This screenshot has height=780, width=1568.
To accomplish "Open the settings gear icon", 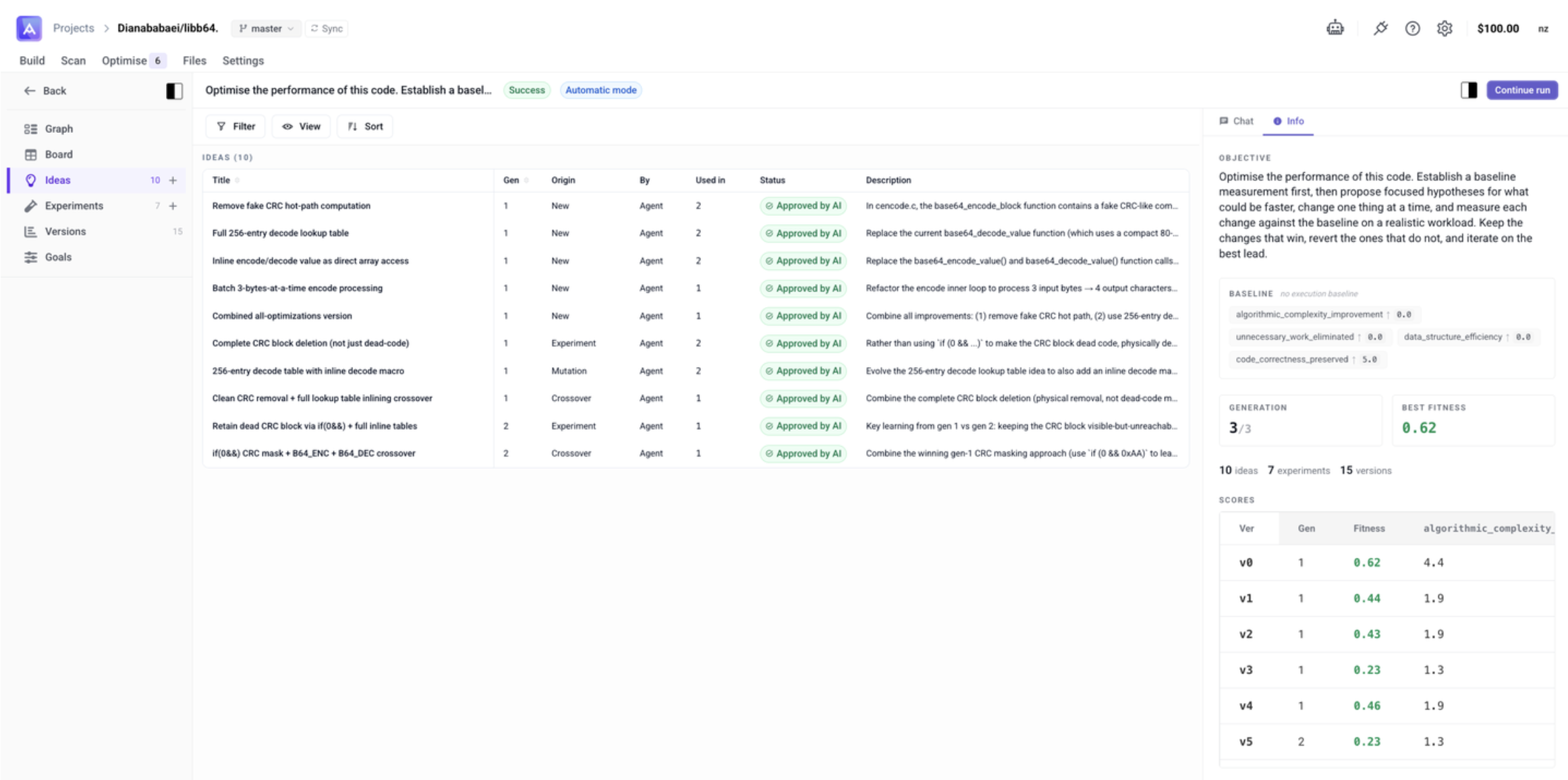I will coord(1445,28).
